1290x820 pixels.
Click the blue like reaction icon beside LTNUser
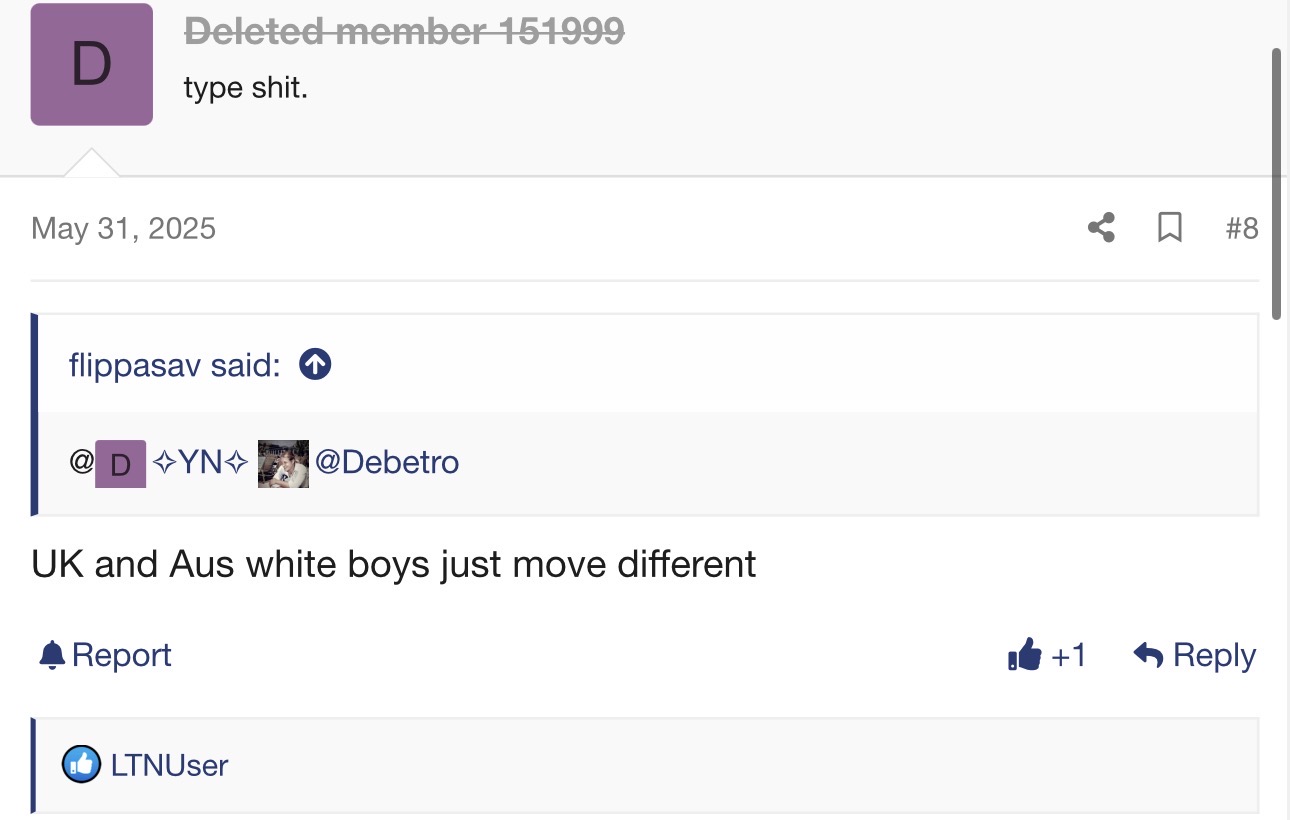82,765
